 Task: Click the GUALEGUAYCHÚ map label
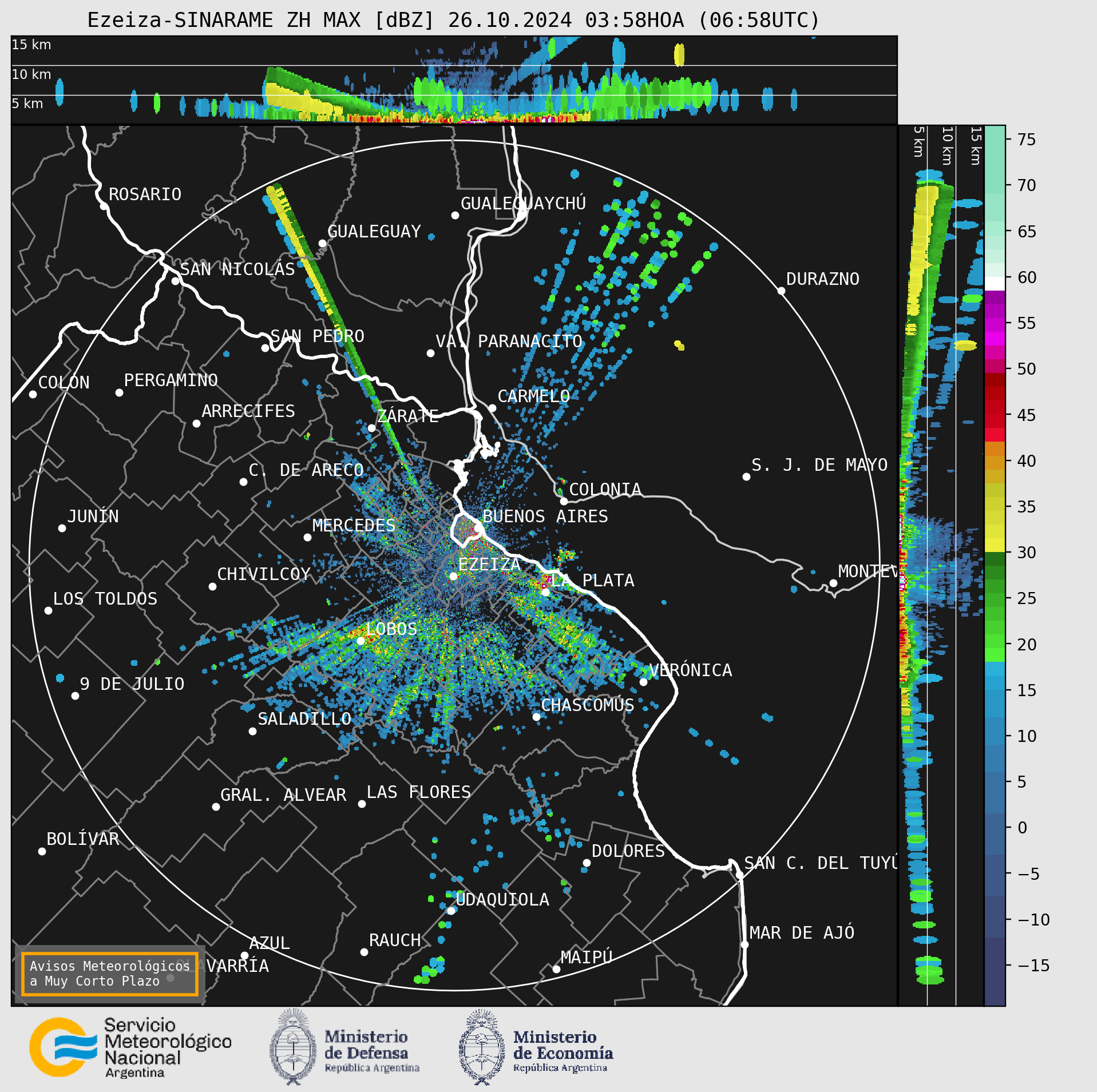523,204
